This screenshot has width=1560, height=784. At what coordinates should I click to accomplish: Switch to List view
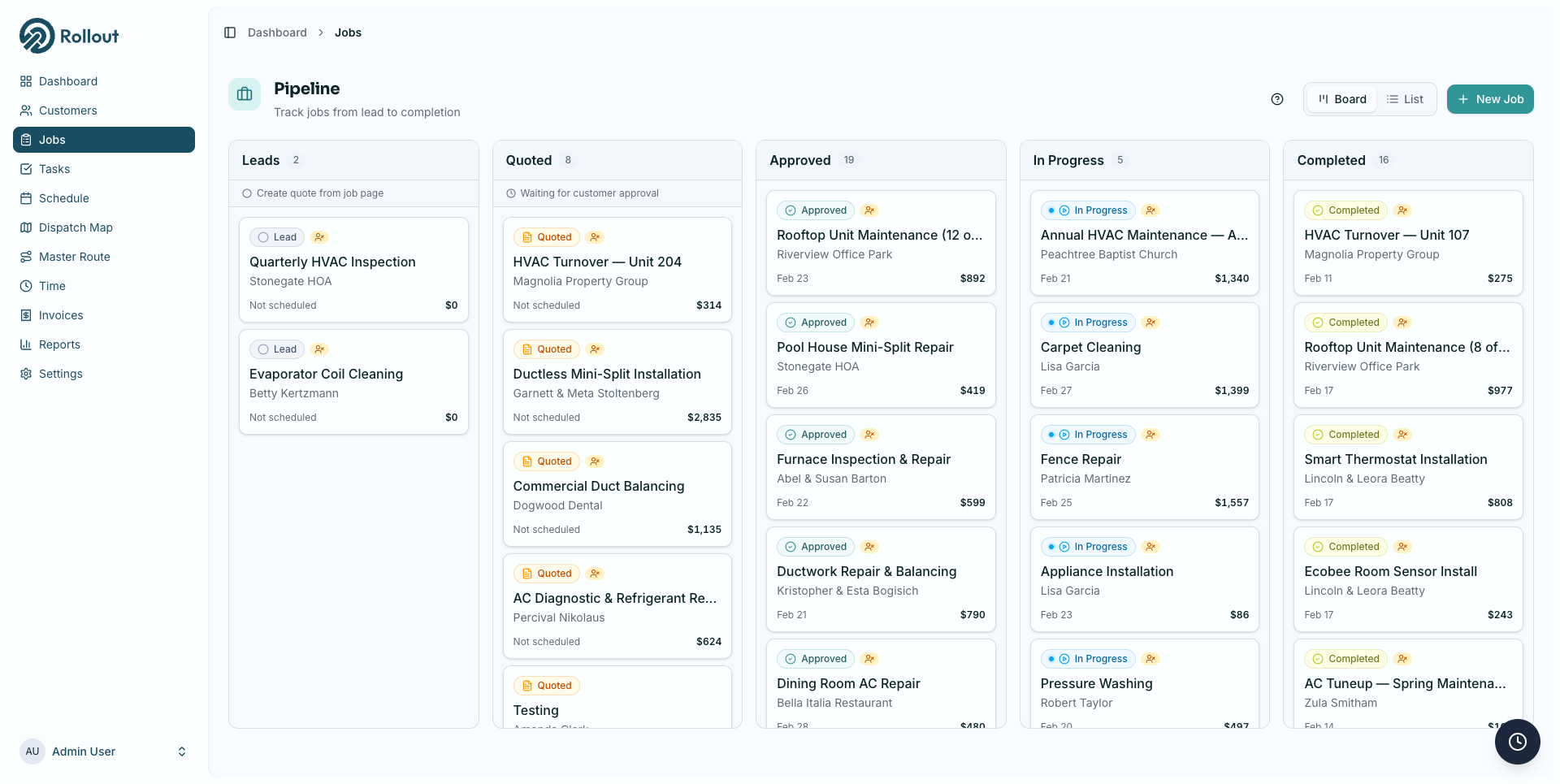1406,98
